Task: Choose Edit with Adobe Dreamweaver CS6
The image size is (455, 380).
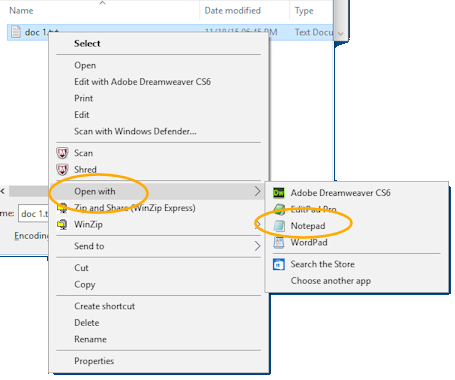Action: click(x=159, y=82)
